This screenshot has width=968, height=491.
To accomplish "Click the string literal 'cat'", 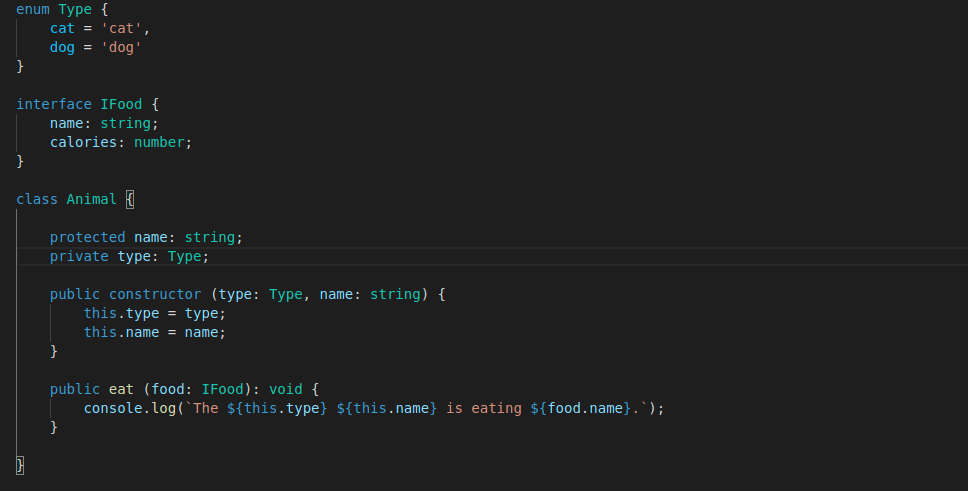I will tap(121, 28).
